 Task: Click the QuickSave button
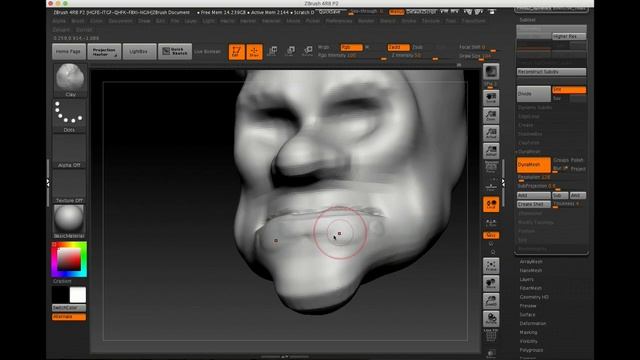coord(330,12)
